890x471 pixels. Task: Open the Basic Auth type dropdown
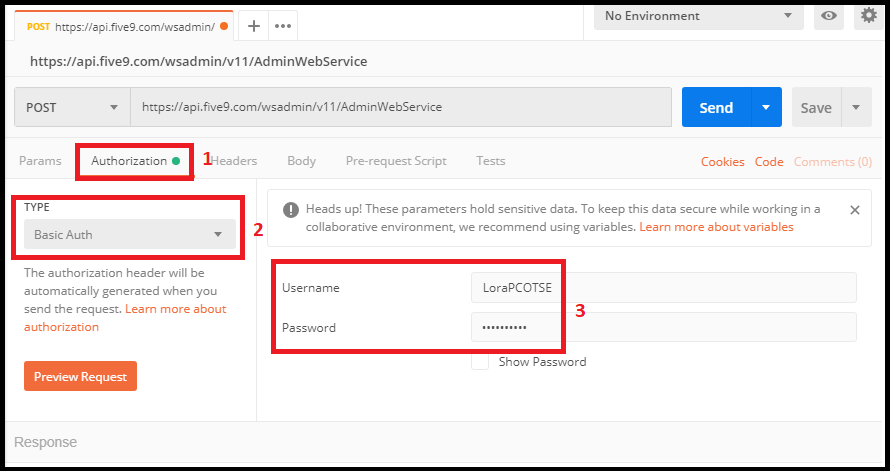[x=130, y=234]
